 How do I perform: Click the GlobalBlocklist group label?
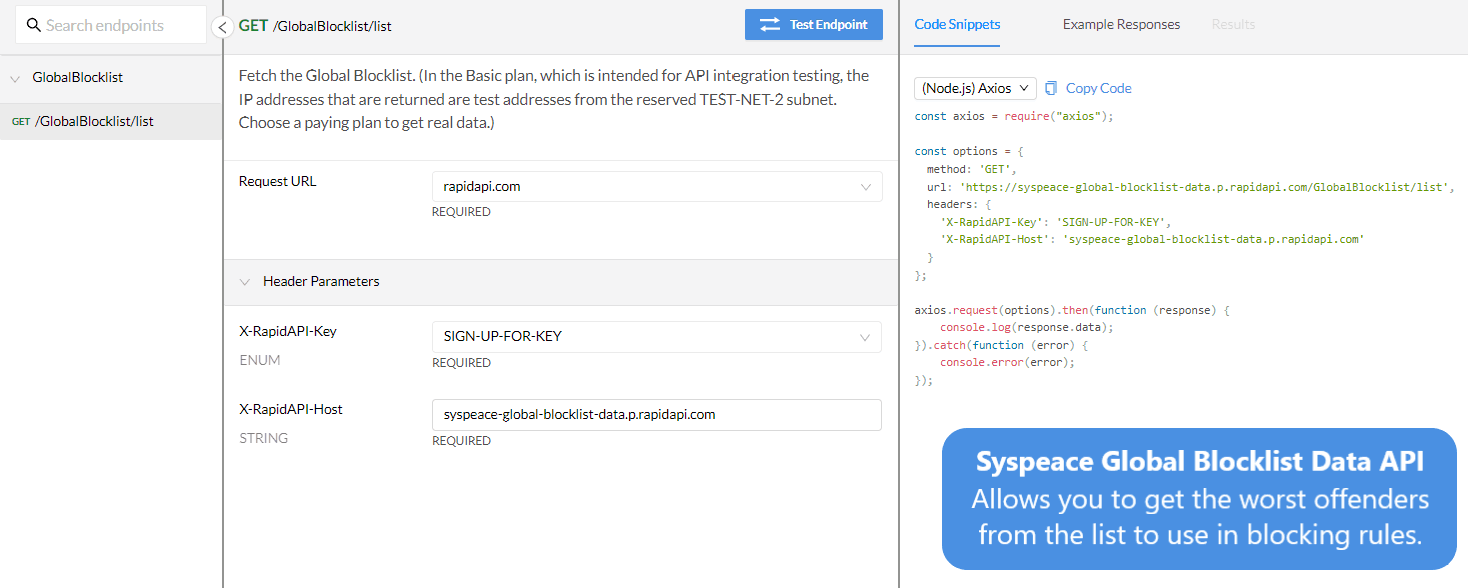(78, 77)
